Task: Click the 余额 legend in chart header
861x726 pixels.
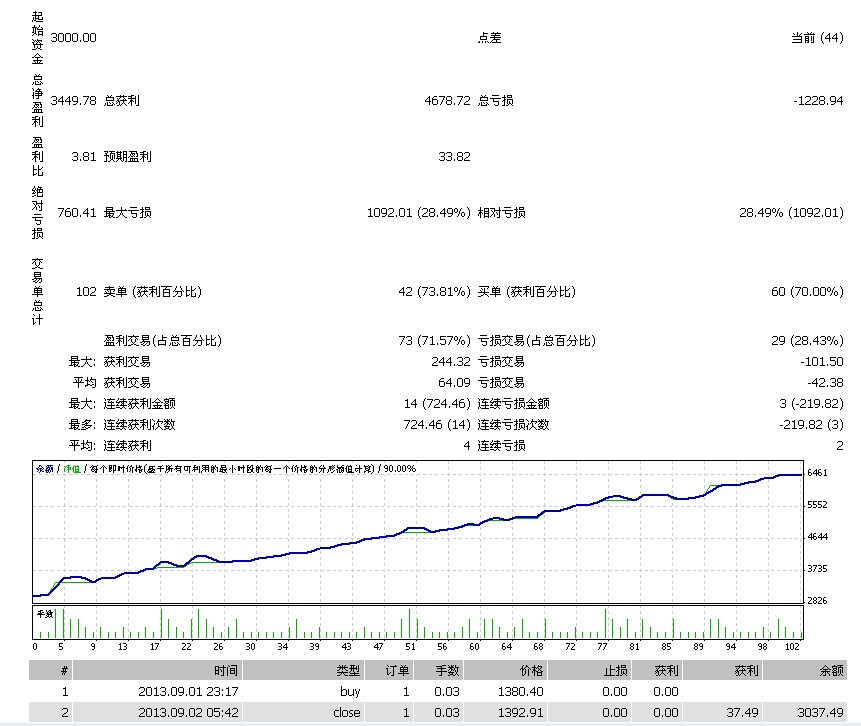Action: pos(44,469)
